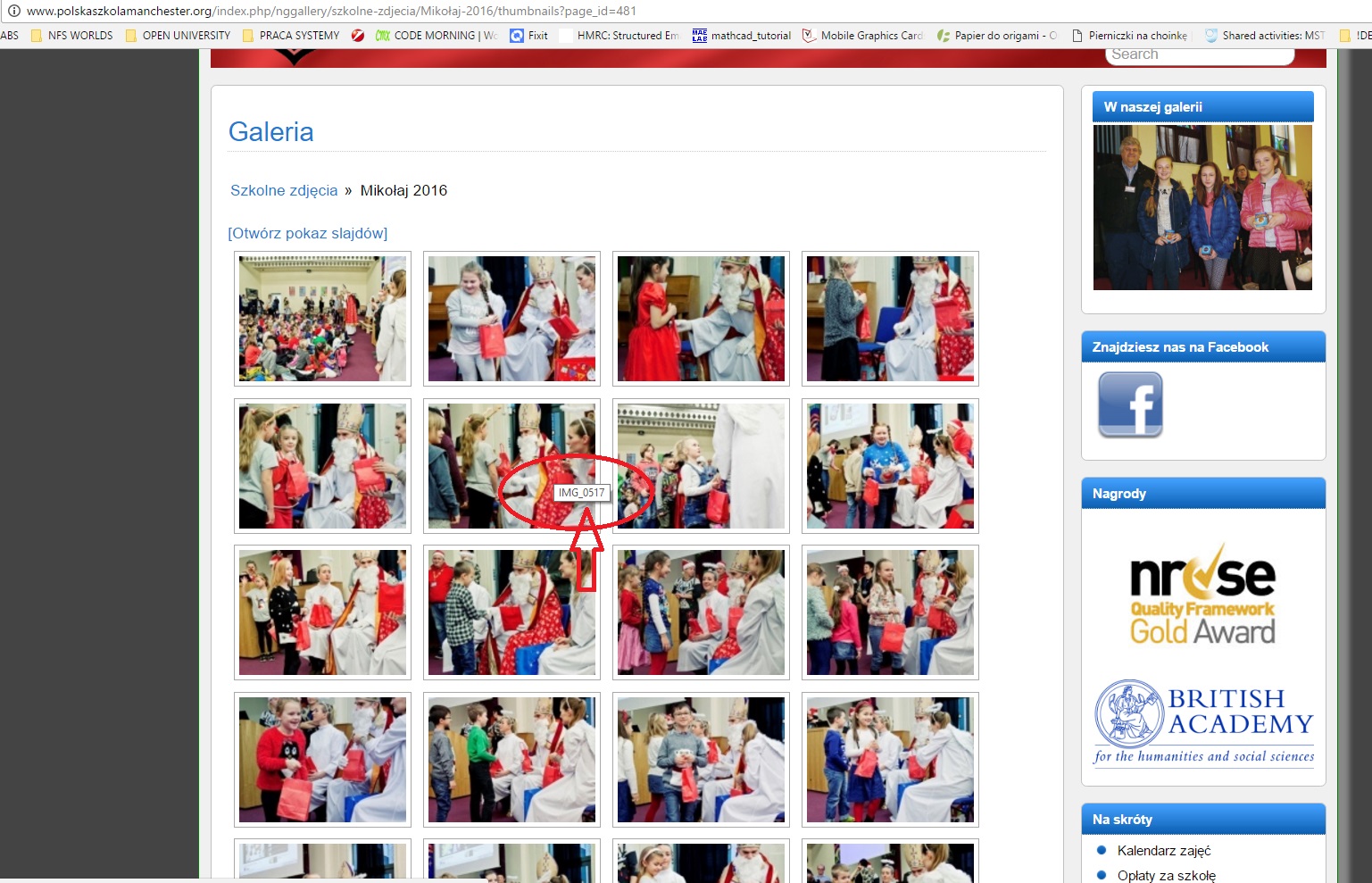Click the red round bookmark icon after PRACA SYSTEMY
1372x883 pixels.
click(358, 36)
